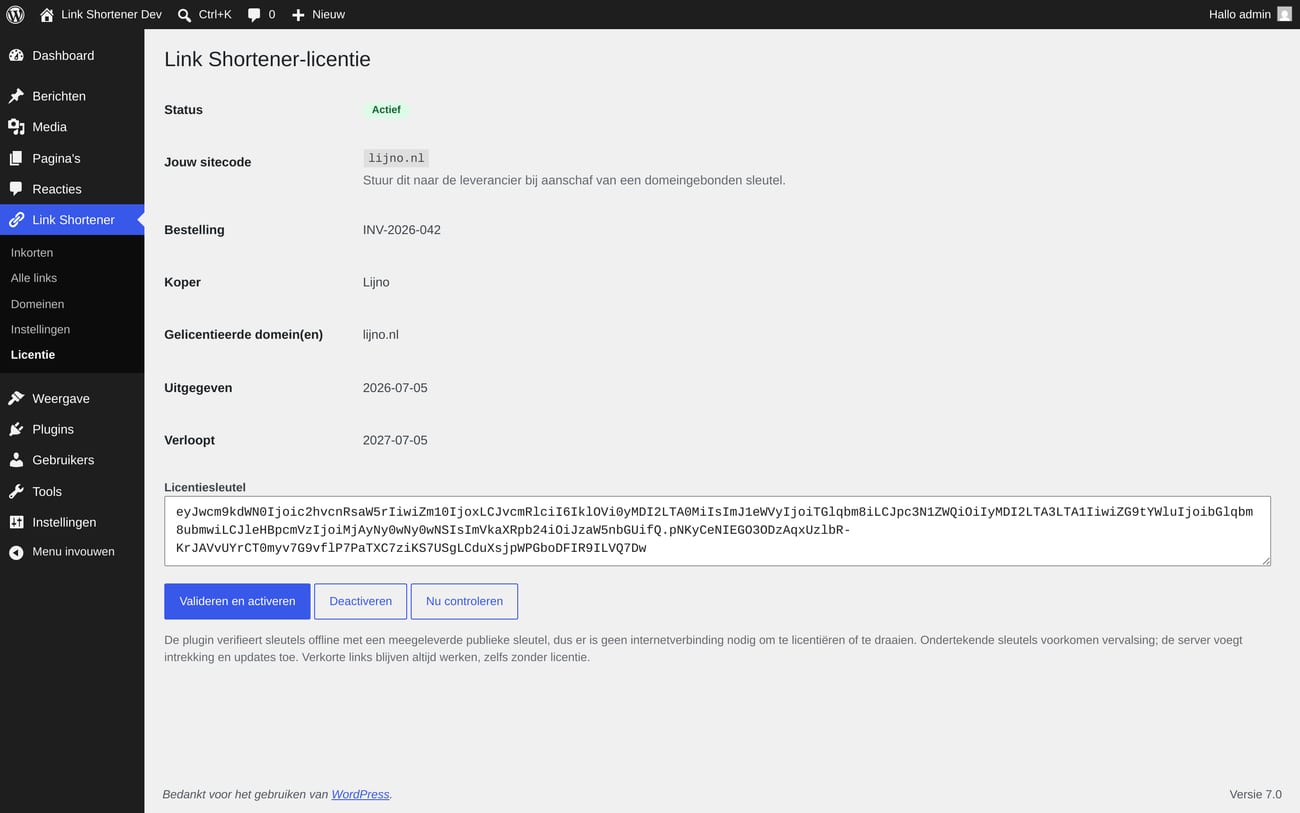1300x813 pixels.
Task: Click the Versie 7.0 footer text
Action: (x=1255, y=794)
